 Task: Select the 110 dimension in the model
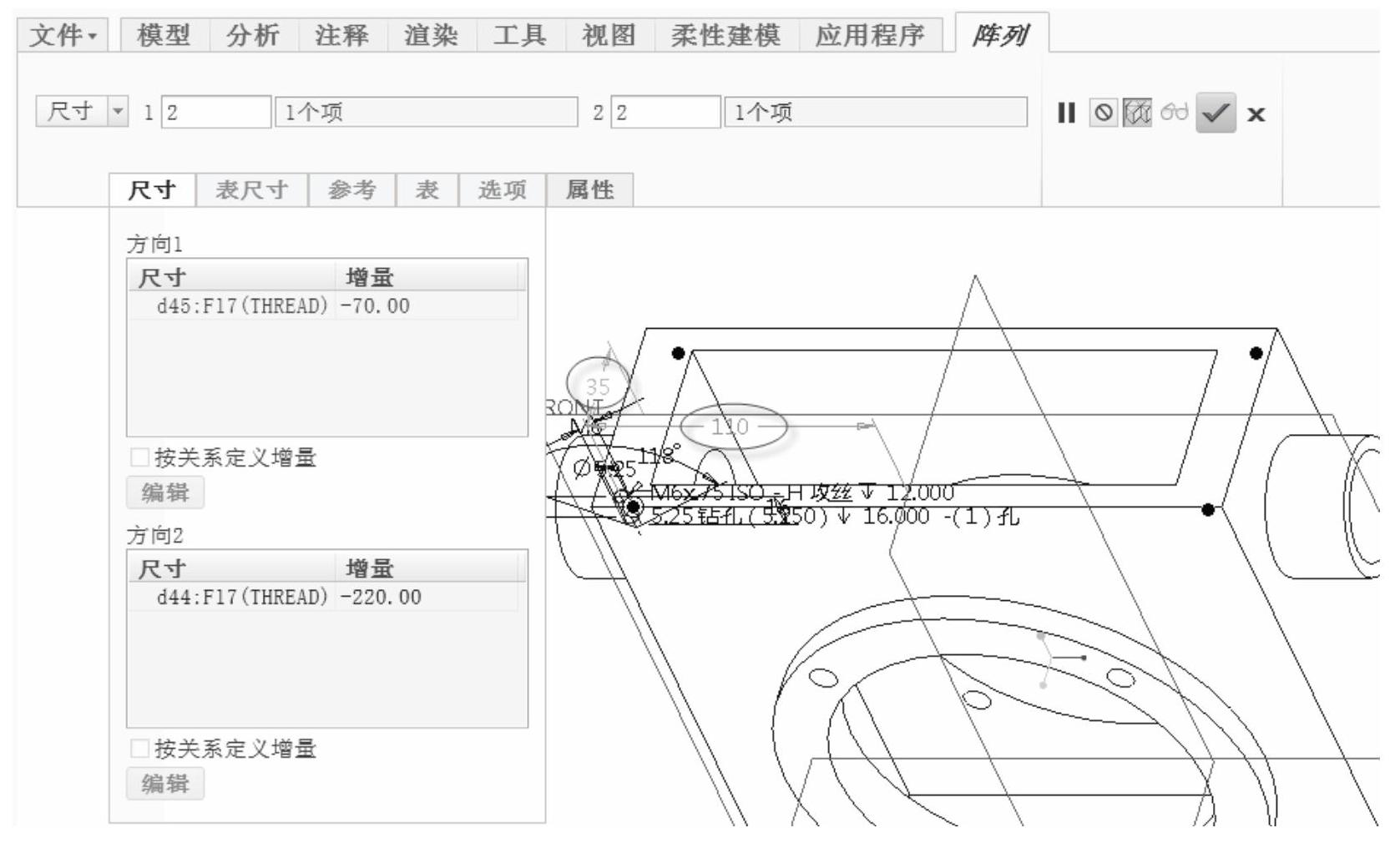click(x=730, y=427)
